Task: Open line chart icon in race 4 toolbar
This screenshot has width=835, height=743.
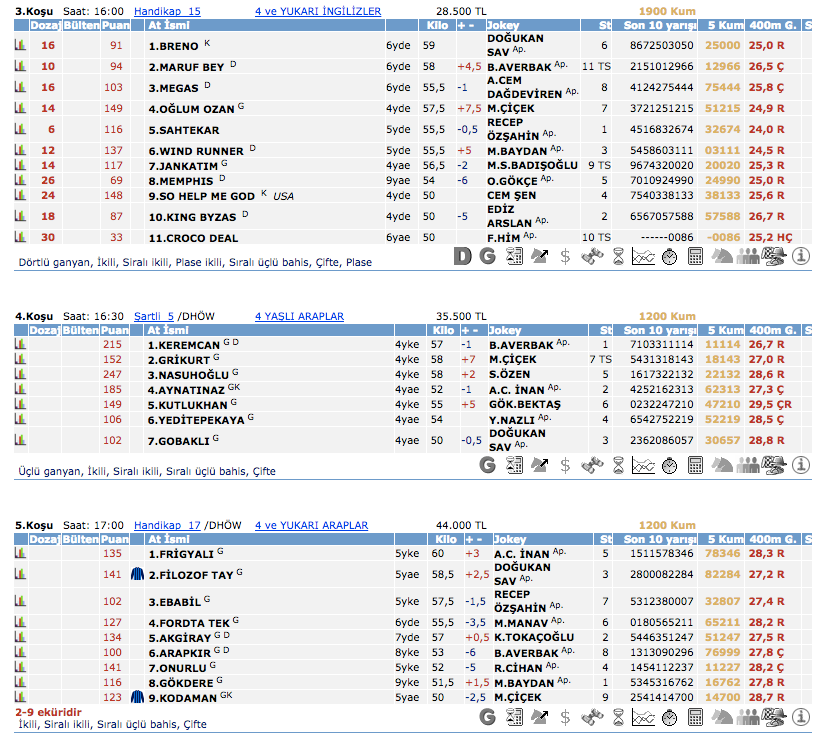Action: 644,465
